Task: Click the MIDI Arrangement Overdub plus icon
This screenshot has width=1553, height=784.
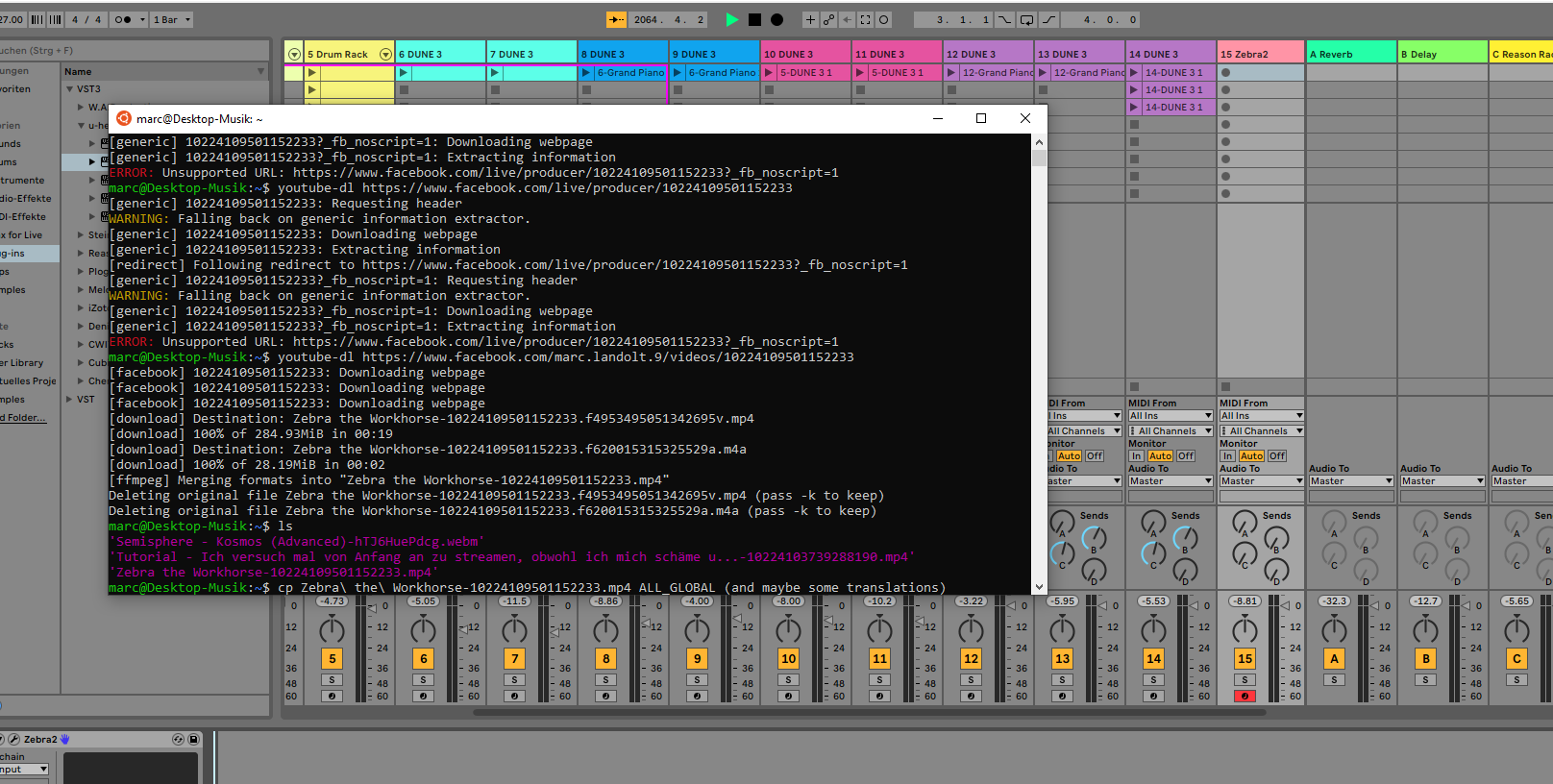Action: pyautogui.click(x=810, y=19)
